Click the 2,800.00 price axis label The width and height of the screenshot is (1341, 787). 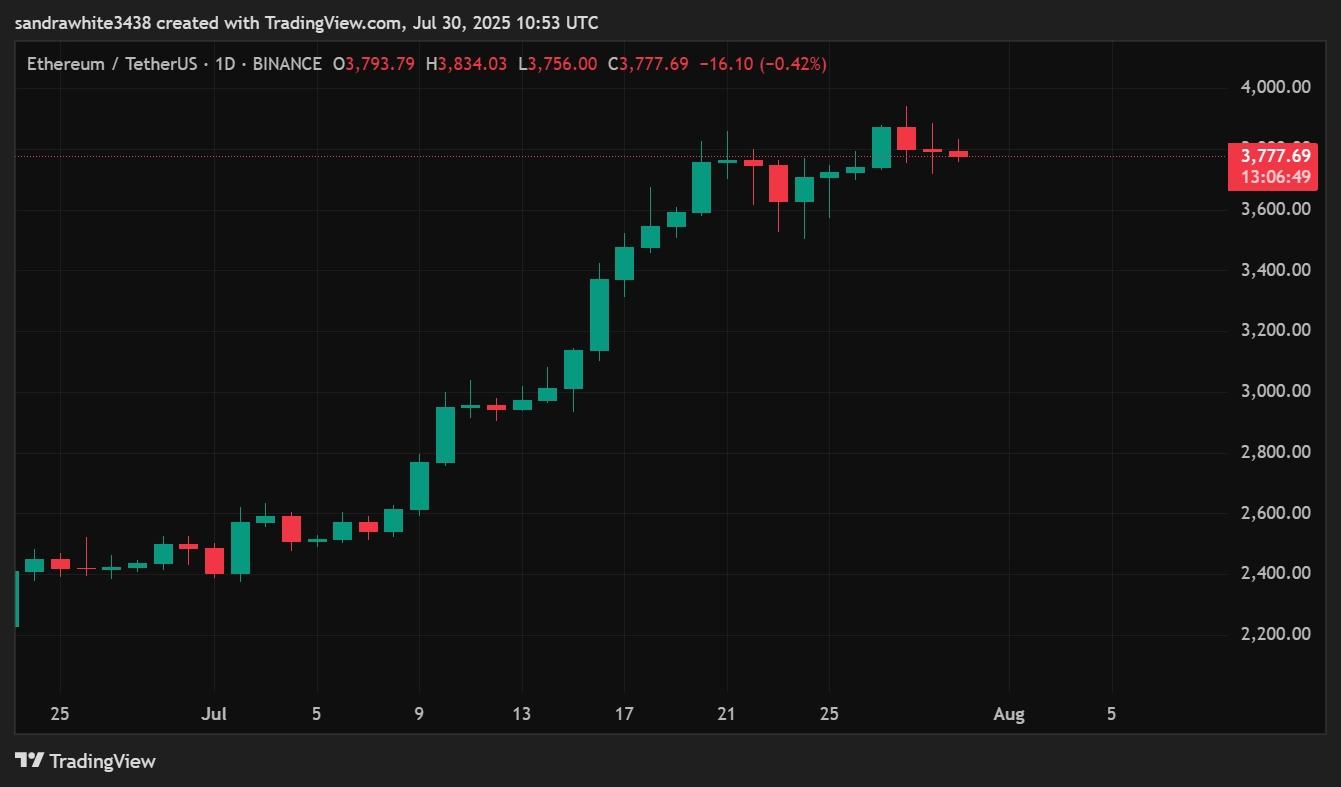tap(1275, 452)
